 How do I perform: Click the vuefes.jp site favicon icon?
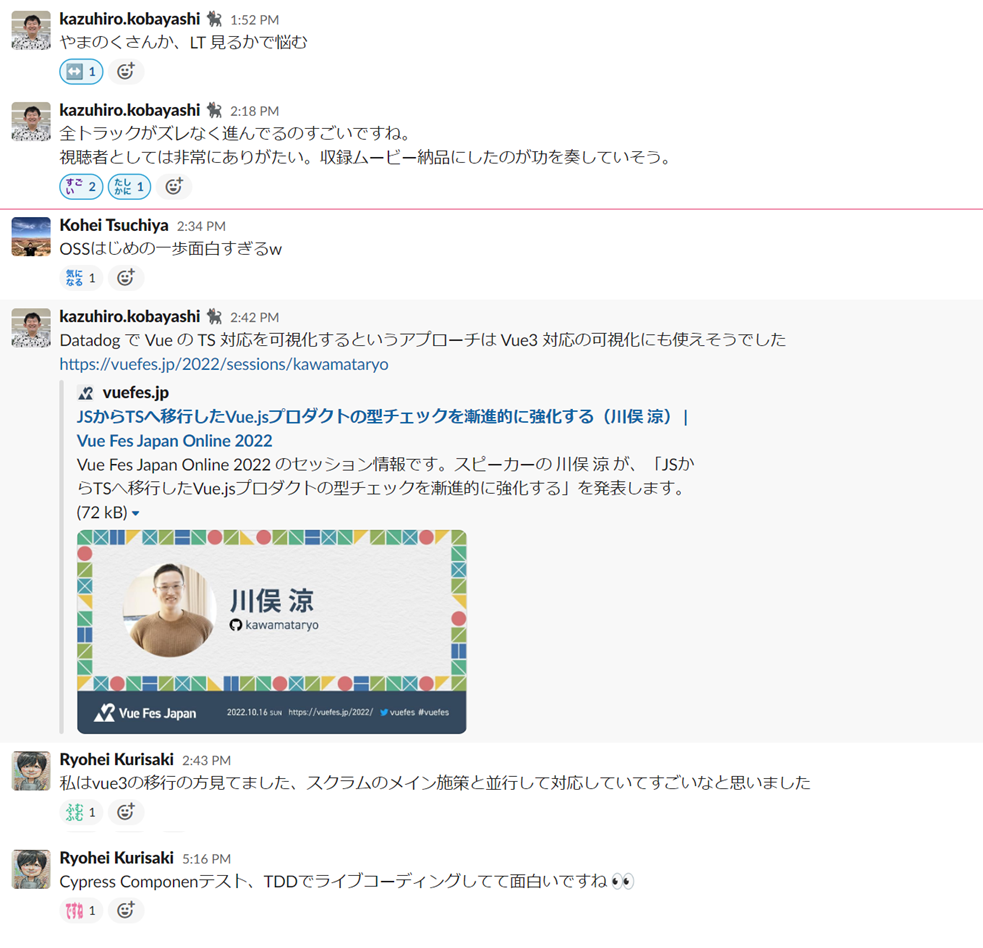86,393
